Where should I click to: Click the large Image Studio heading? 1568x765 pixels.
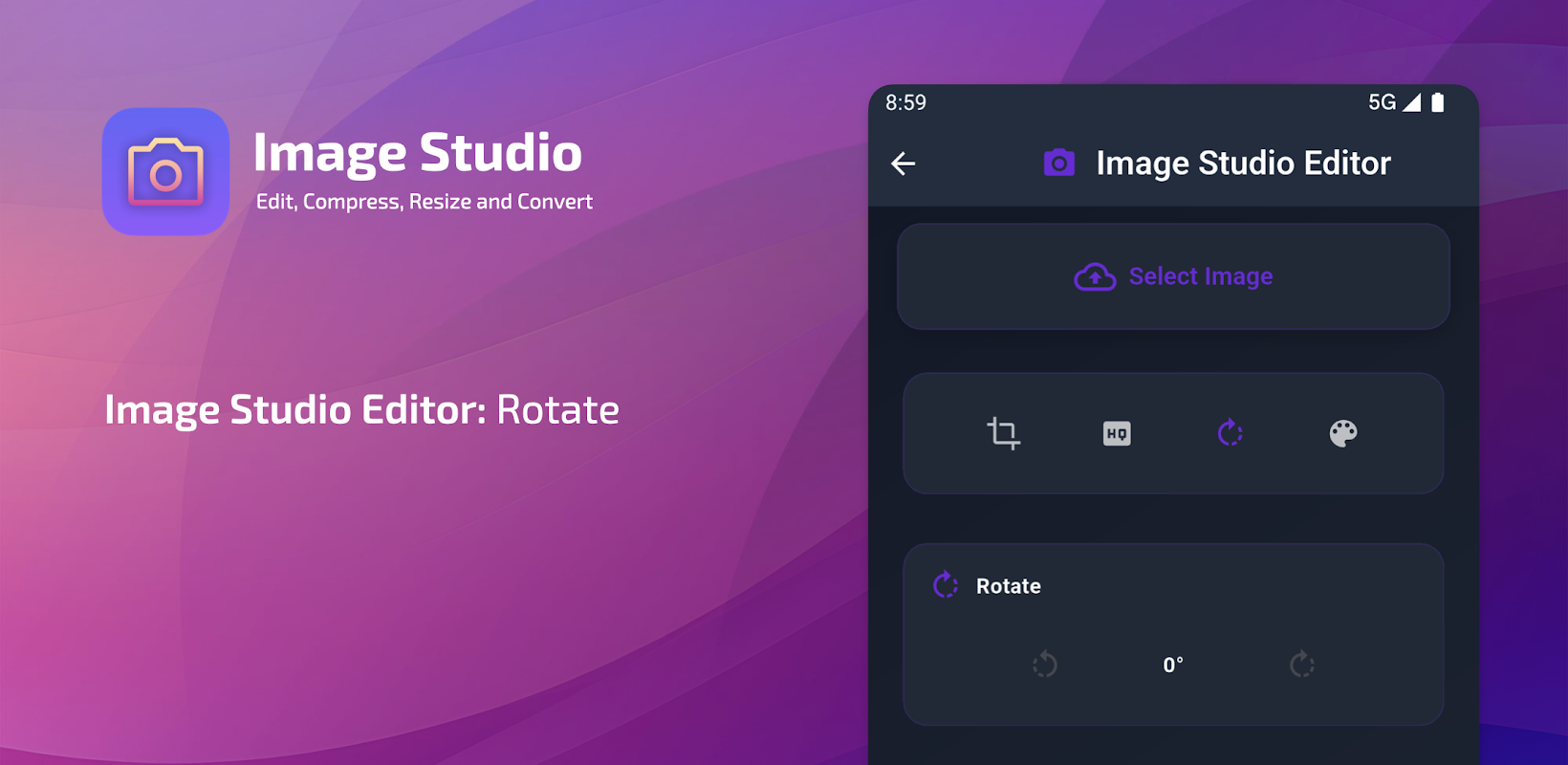click(x=418, y=153)
